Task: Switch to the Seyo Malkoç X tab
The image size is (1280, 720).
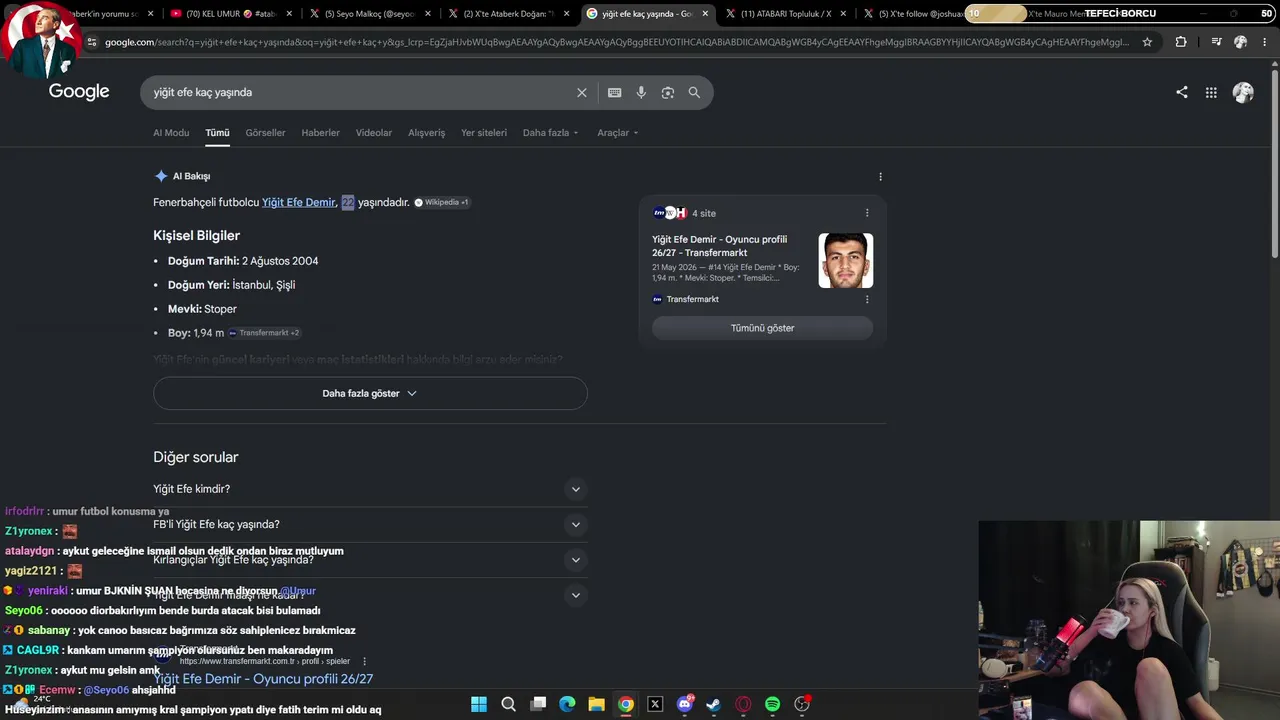Action: [370, 14]
